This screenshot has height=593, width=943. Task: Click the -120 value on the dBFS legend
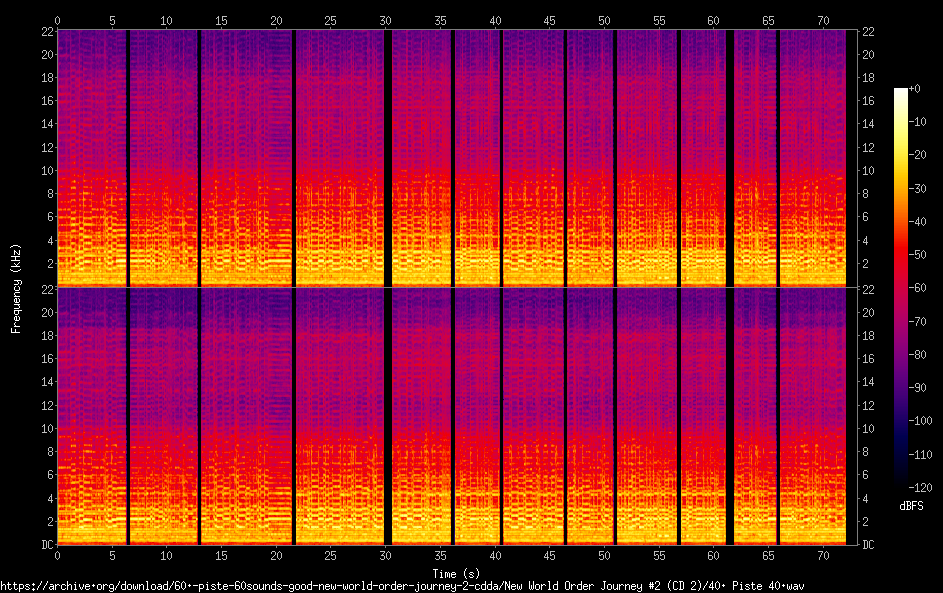[x=921, y=487]
